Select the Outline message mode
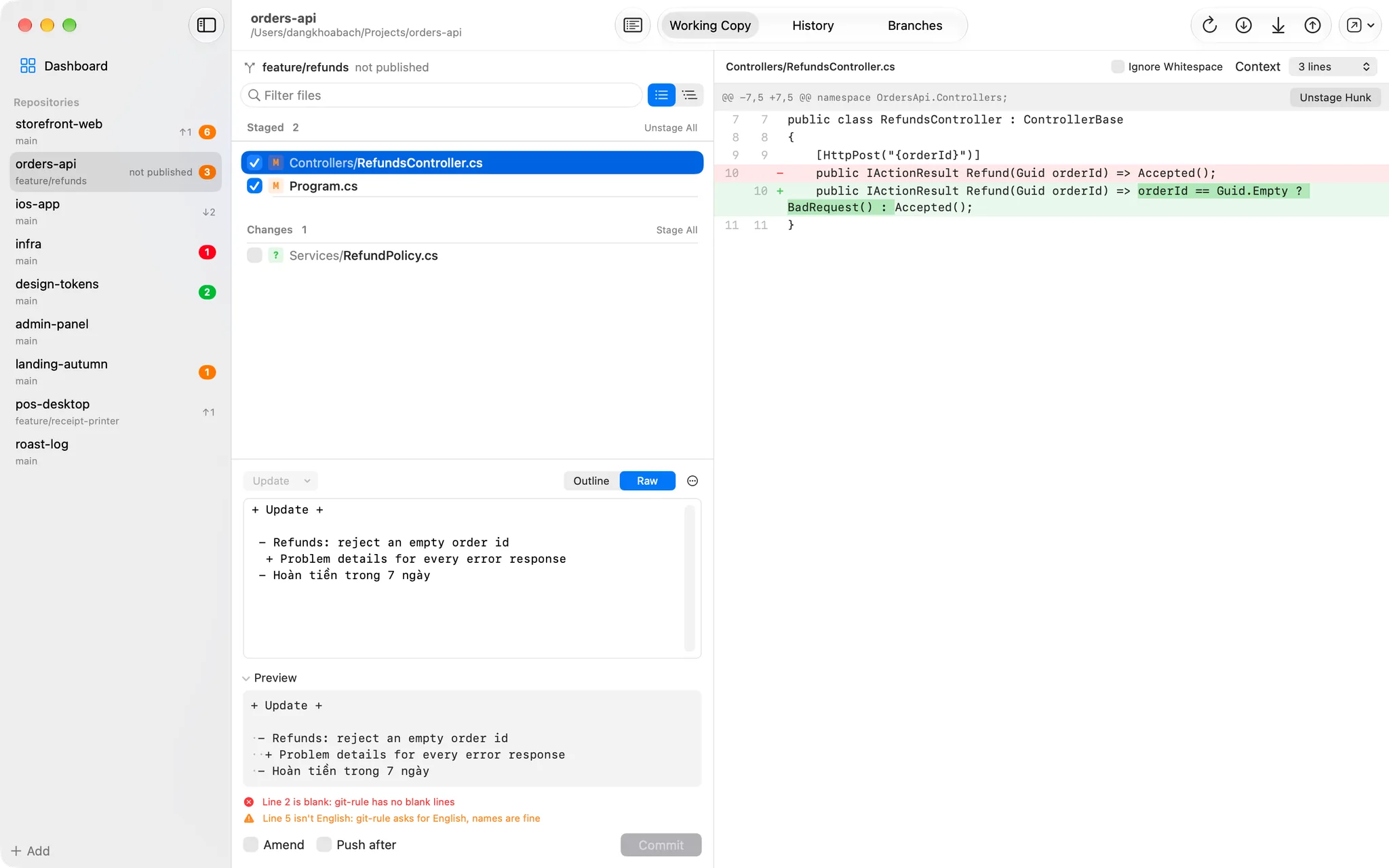The image size is (1389, 868). coord(591,481)
